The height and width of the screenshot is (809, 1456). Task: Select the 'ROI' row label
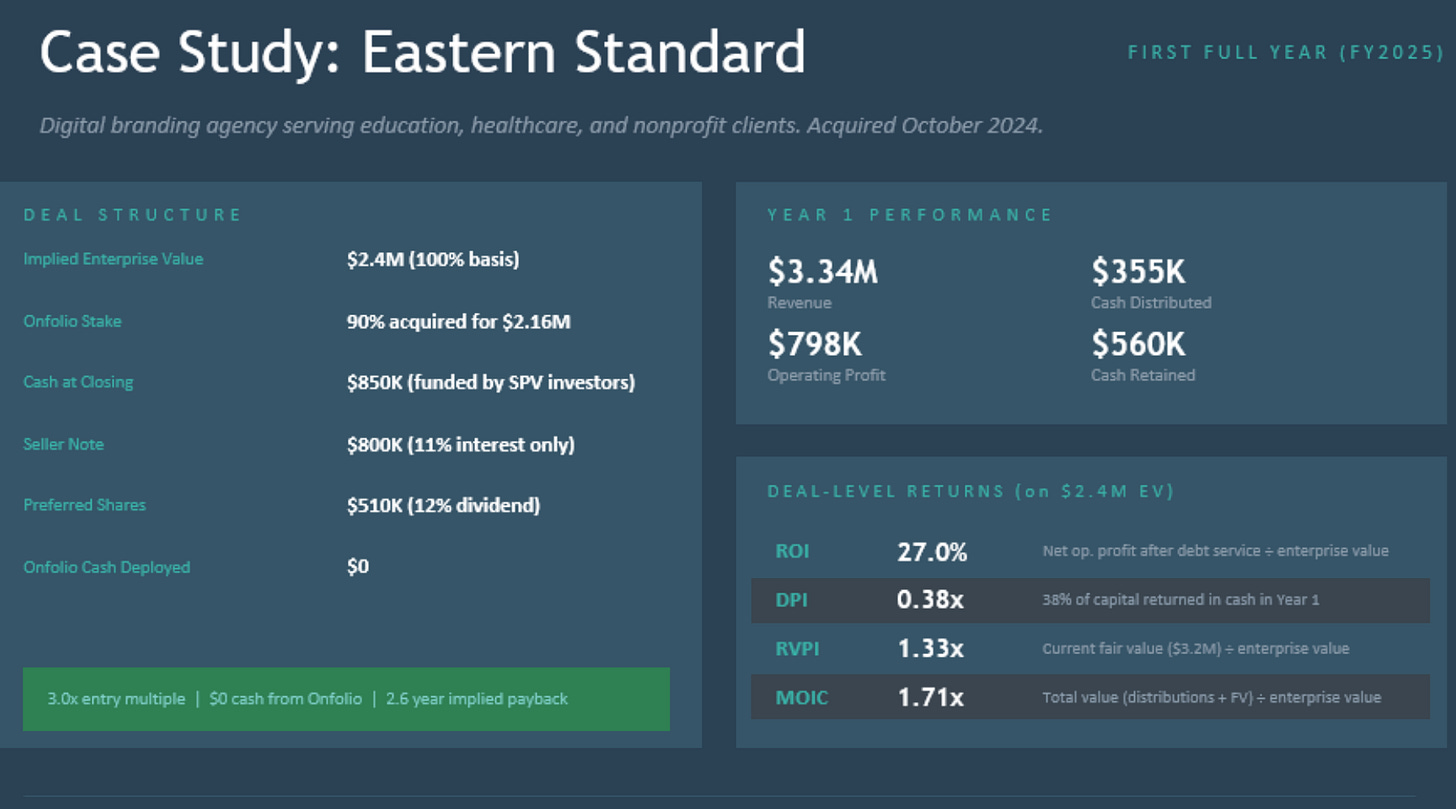click(792, 551)
